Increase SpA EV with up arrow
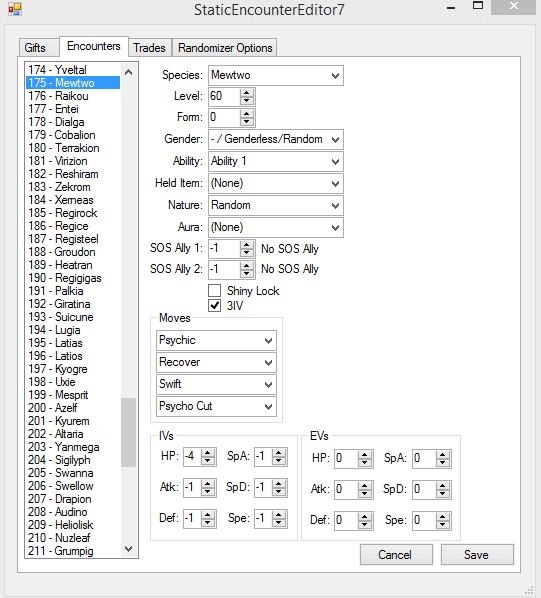The width and height of the screenshot is (541, 598). 443,455
